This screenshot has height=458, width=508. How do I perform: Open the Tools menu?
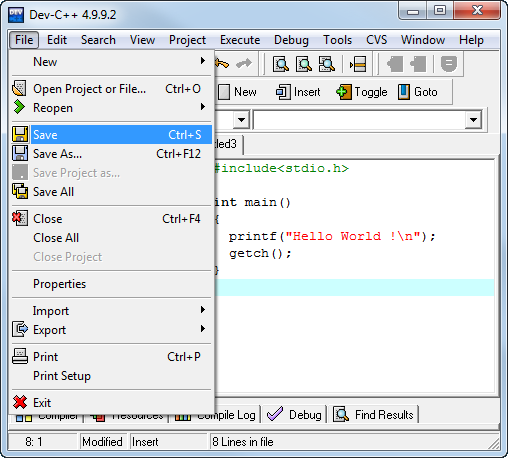337,40
